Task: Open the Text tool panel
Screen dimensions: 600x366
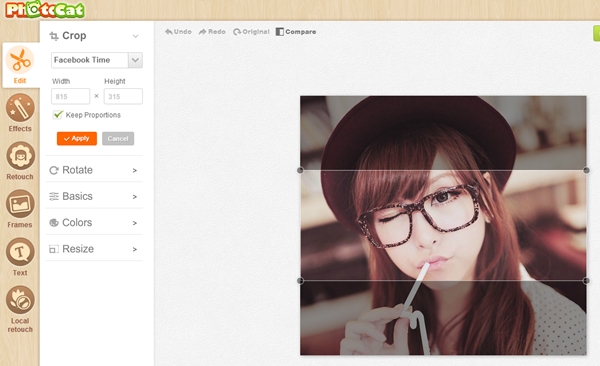Action: pos(20,252)
